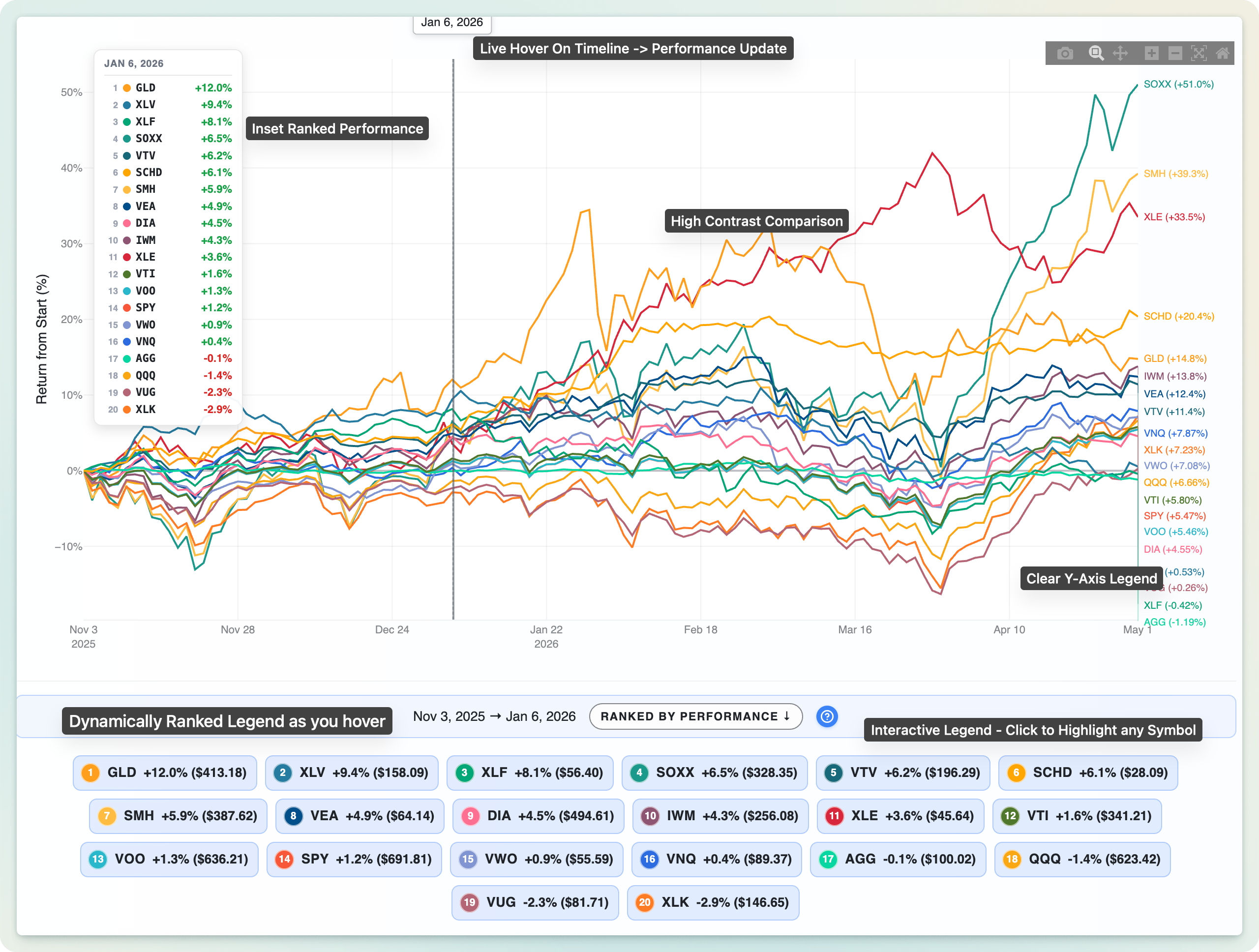
Task: Click the VTI (+5.80%) line end label
Action: [1173, 500]
